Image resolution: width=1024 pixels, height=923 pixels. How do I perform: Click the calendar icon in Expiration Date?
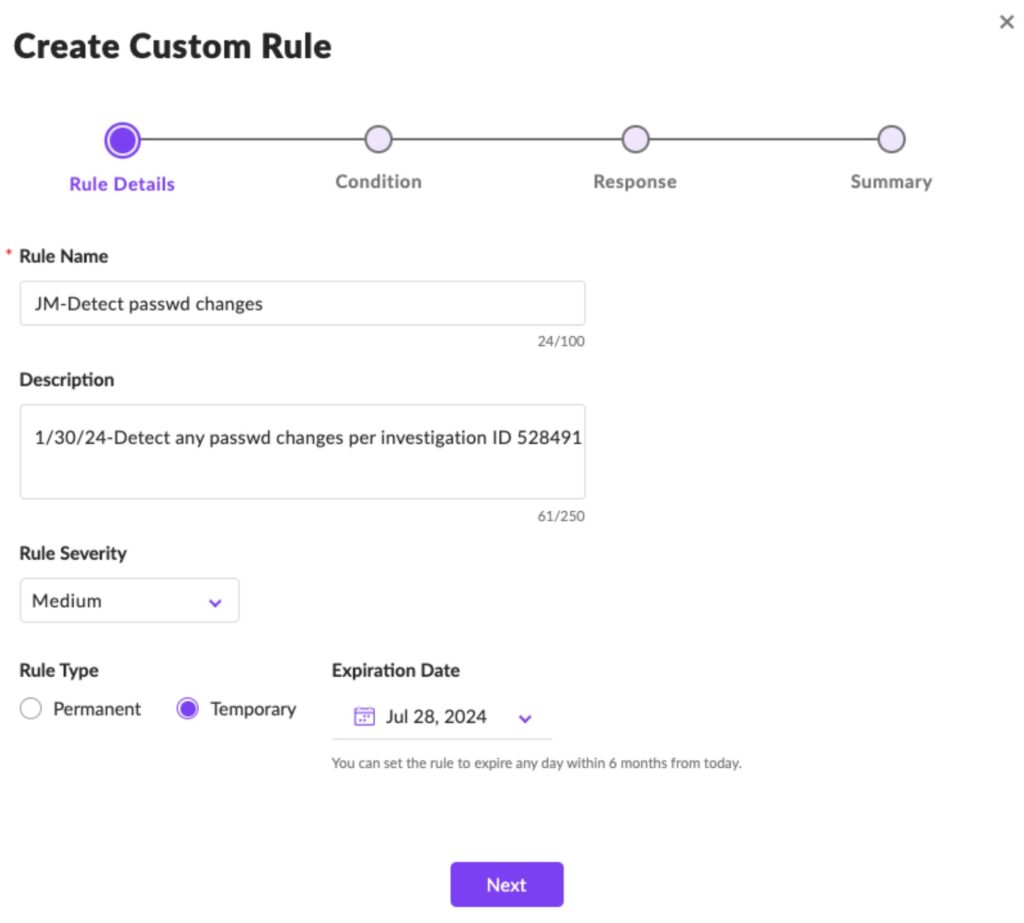[363, 716]
